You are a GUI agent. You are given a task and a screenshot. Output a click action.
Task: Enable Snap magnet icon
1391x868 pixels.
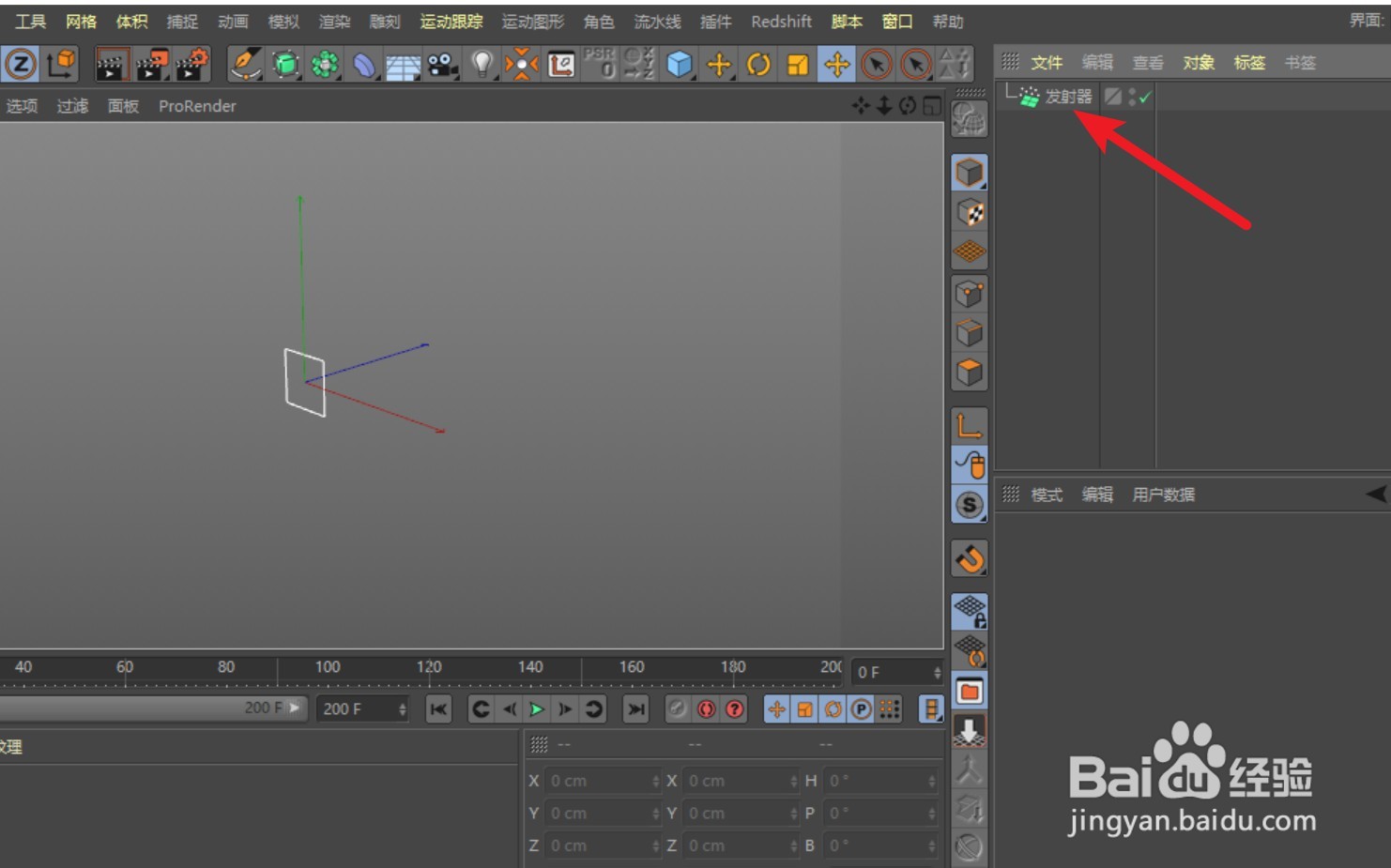(970, 559)
